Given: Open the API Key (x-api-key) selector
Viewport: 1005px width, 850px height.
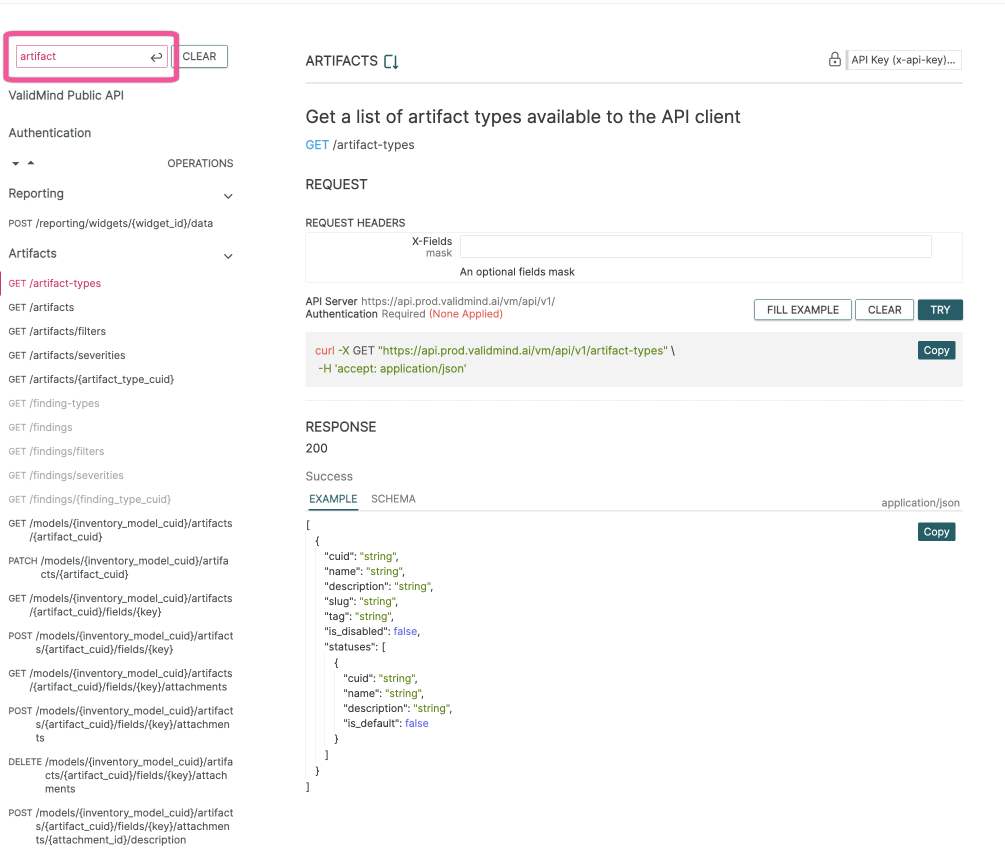Looking at the screenshot, I should click(904, 60).
